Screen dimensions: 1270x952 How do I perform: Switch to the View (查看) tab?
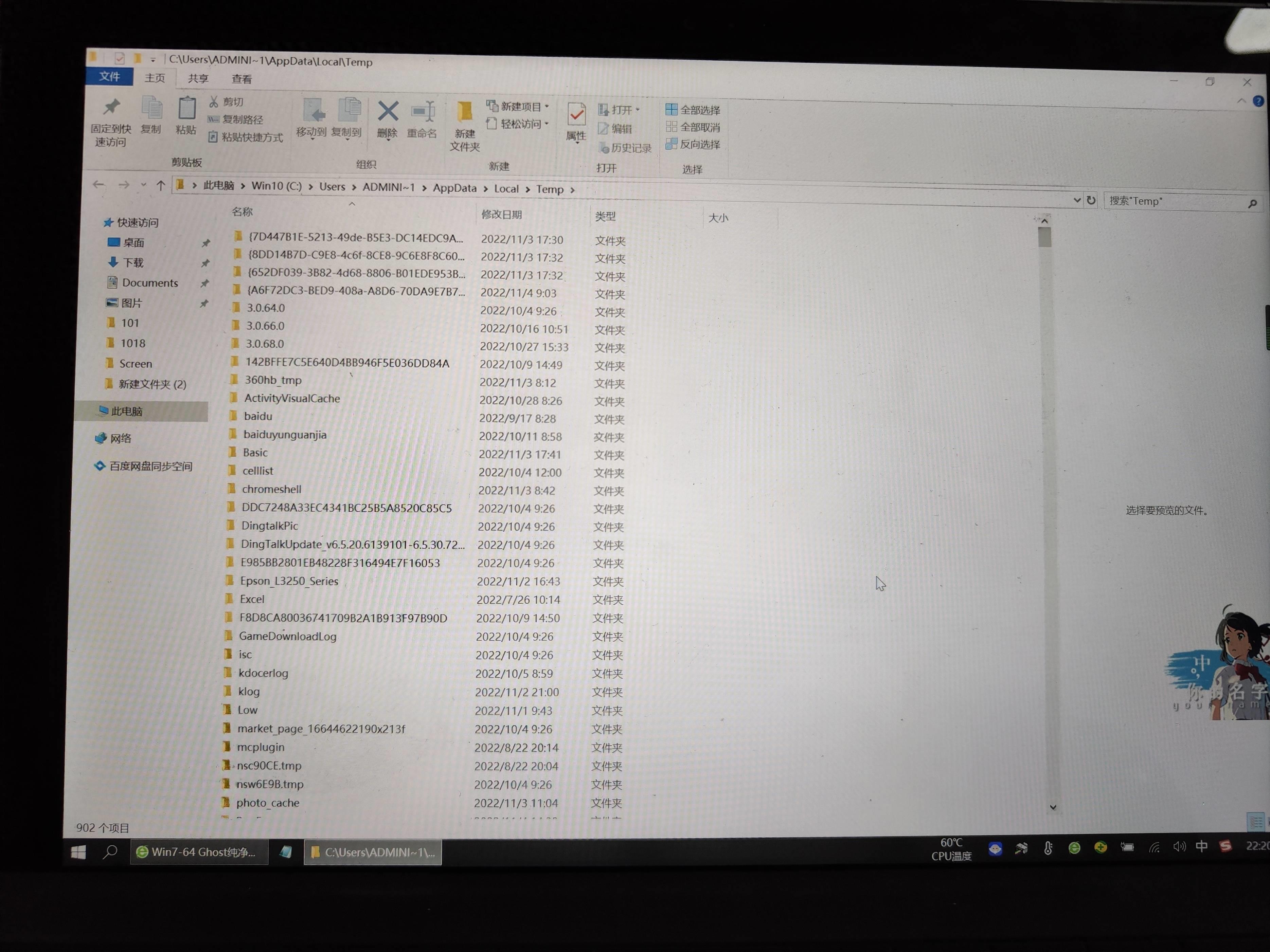click(242, 79)
